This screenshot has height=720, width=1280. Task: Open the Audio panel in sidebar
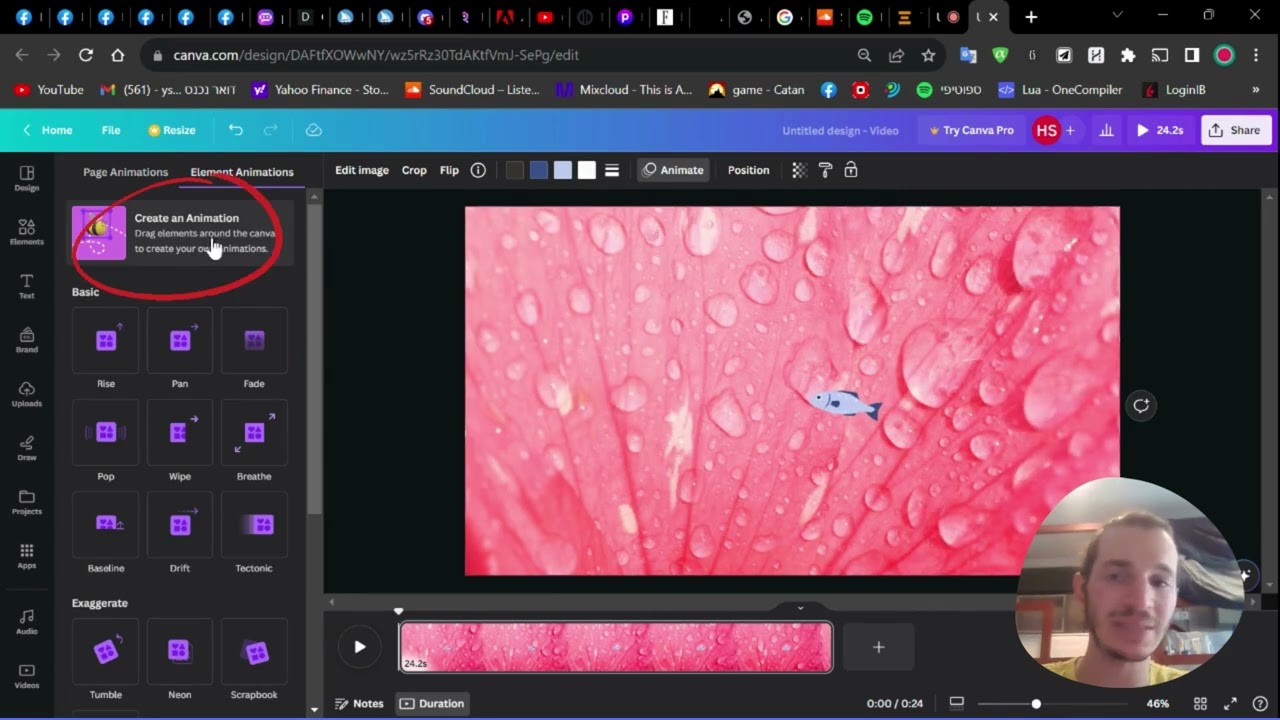click(x=27, y=621)
